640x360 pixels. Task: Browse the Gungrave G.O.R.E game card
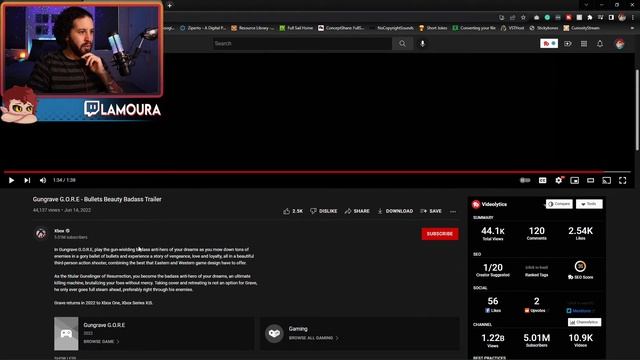pos(154,333)
